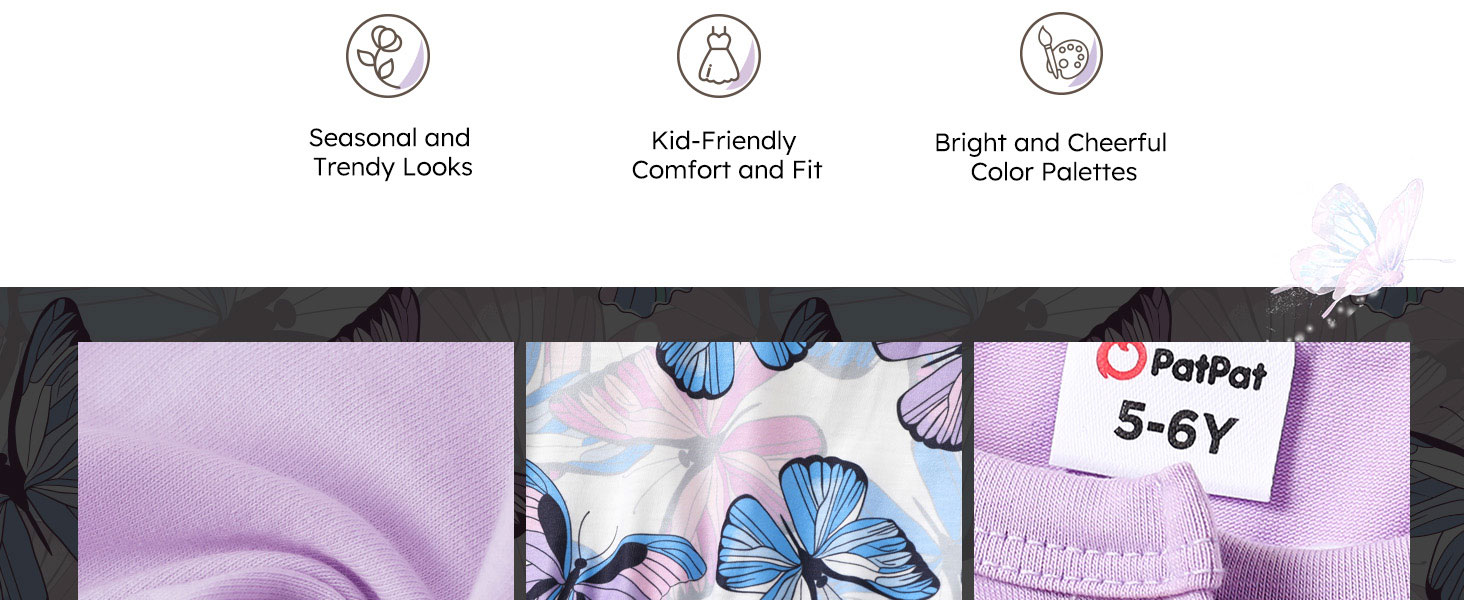Viewport: 1464px width, 600px height.
Task: Open the plain lilac fabric close-up image
Action: coord(296,471)
